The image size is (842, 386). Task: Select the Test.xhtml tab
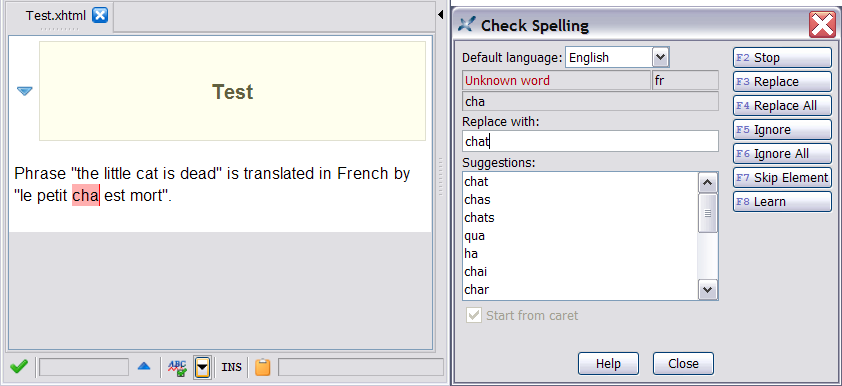pos(56,16)
